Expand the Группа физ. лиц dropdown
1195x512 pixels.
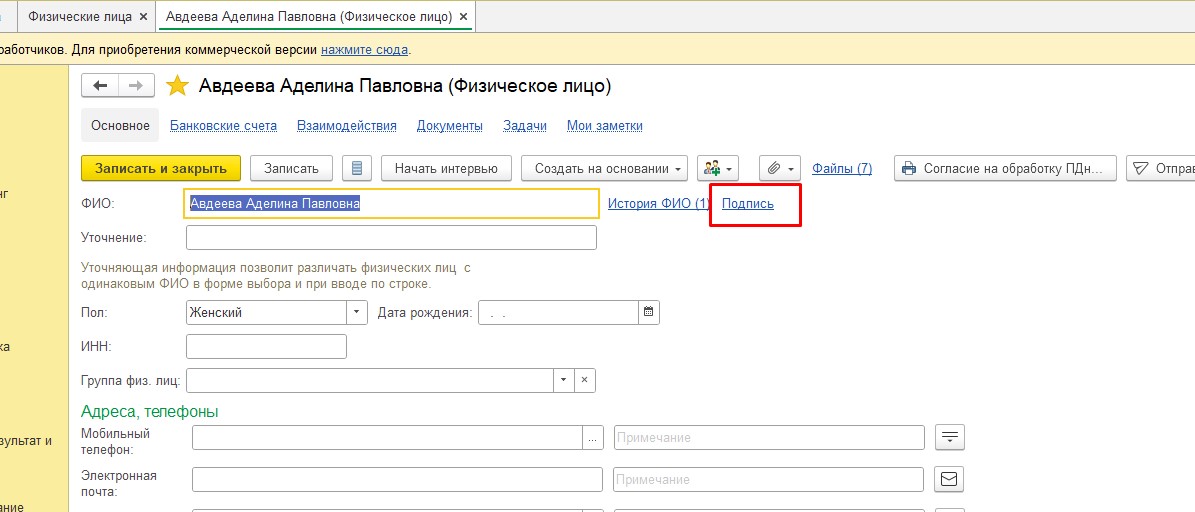[x=564, y=380]
